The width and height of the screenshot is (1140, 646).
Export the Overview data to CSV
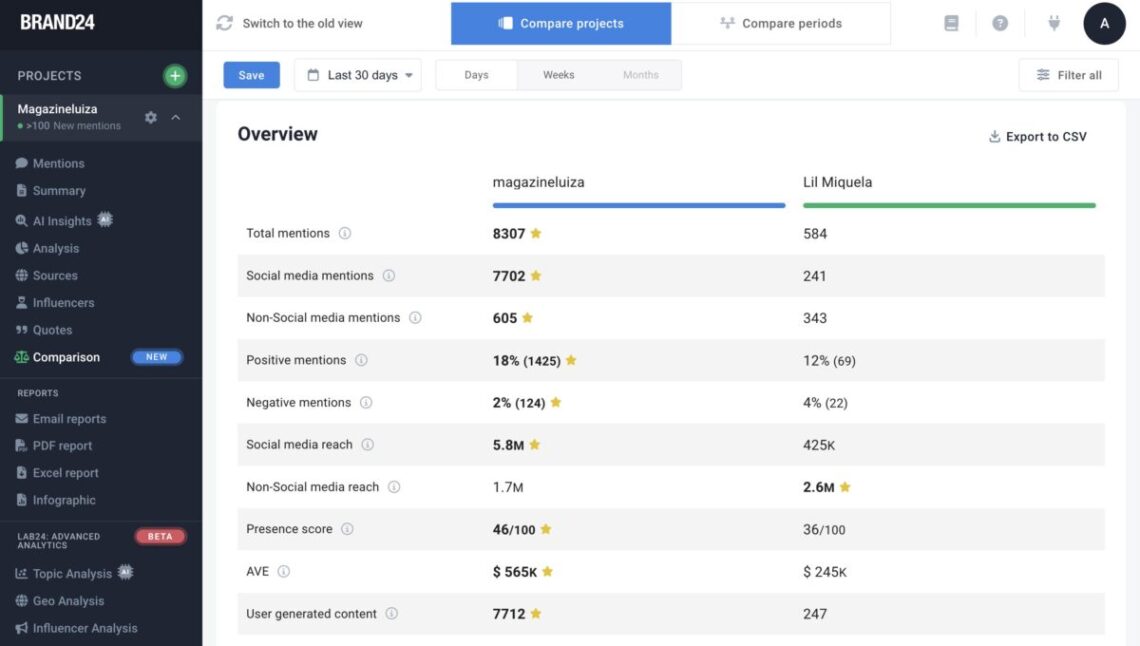click(x=1038, y=136)
